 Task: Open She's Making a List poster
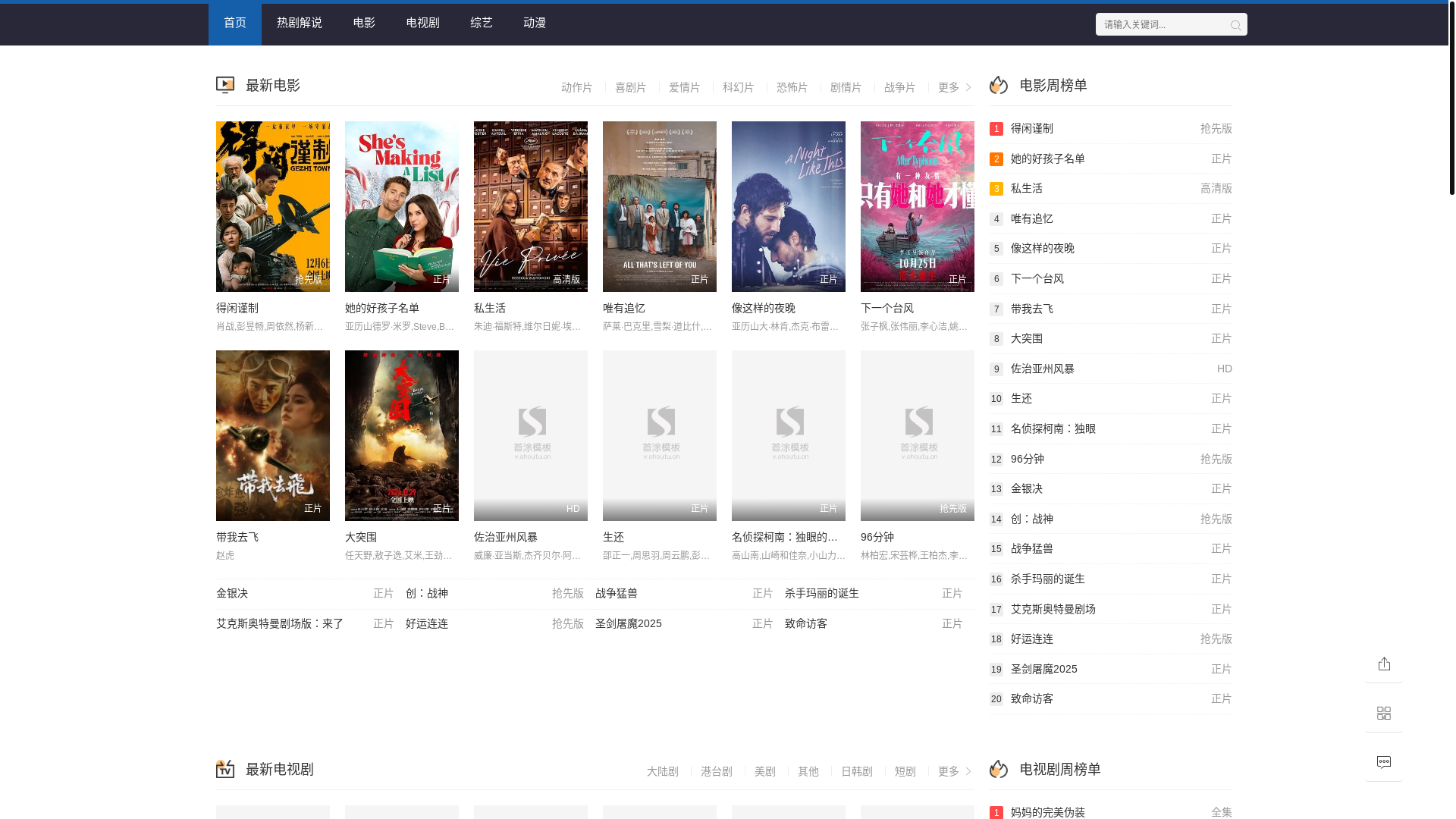click(402, 206)
